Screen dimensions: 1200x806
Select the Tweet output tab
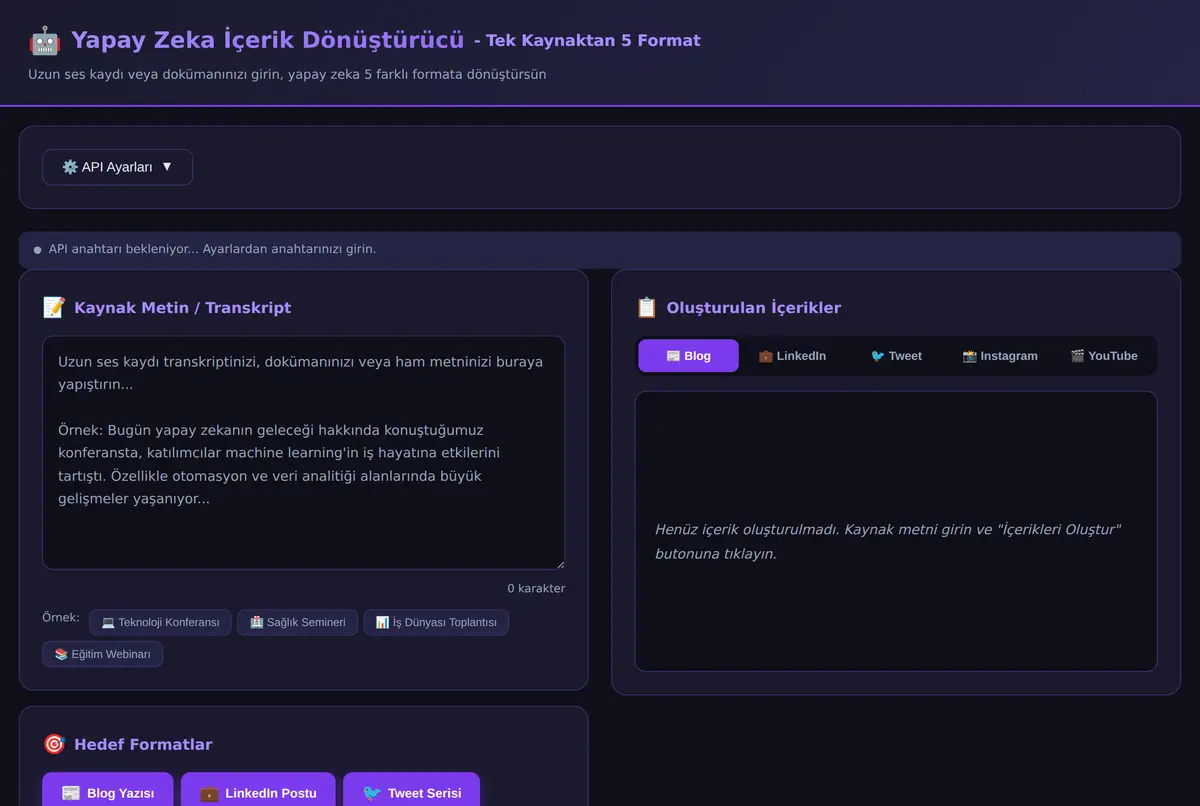896,356
